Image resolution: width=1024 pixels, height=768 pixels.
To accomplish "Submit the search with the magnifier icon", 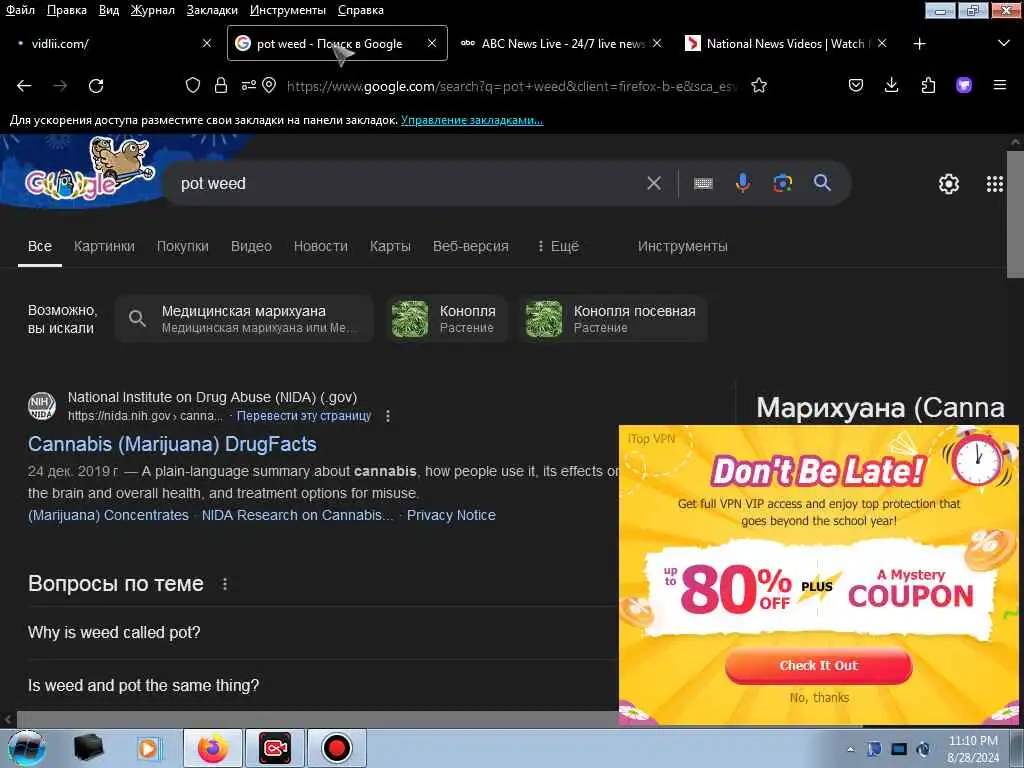I will (x=822, y=184).
